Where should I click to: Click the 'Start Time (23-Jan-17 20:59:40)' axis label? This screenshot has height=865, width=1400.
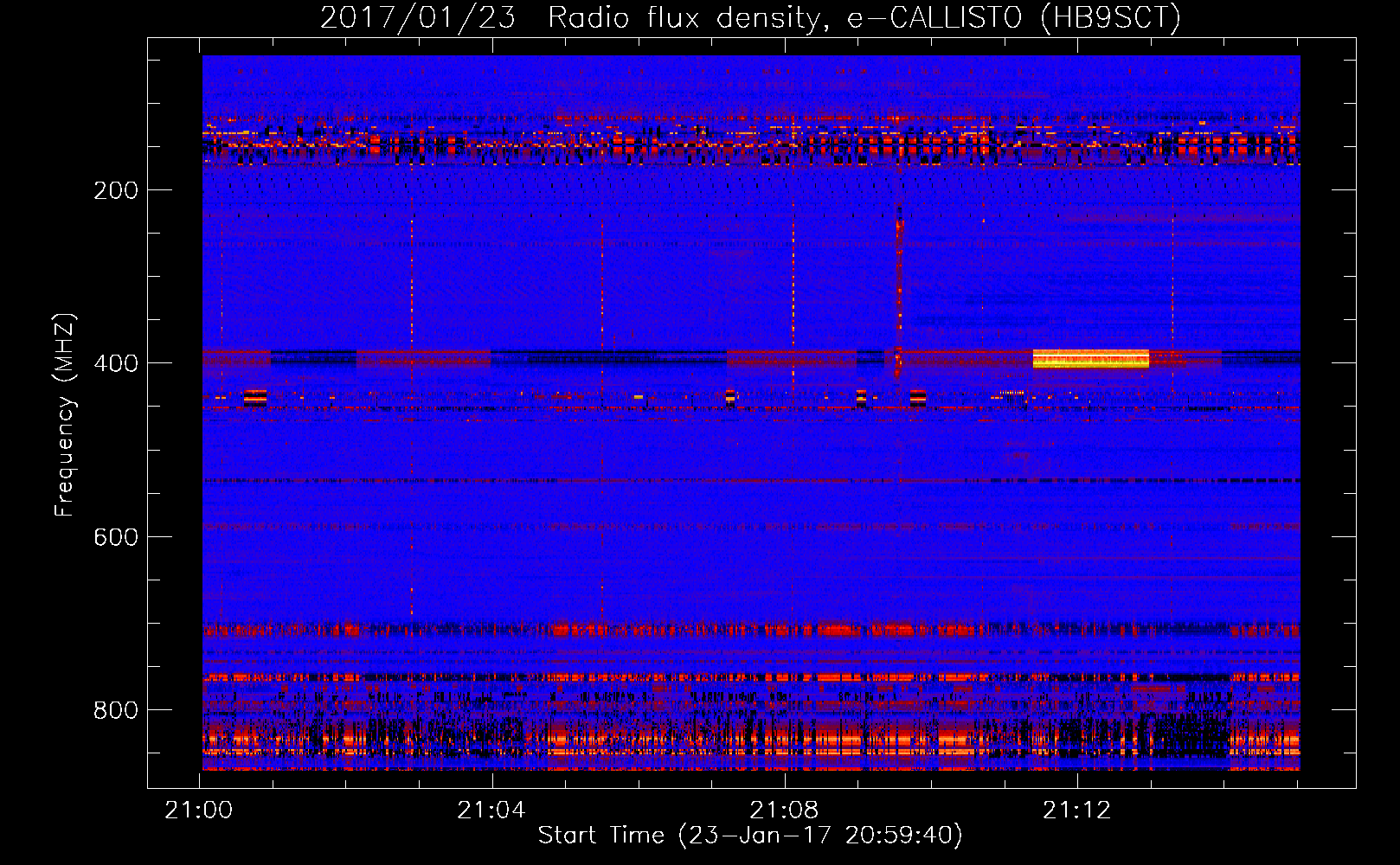pyautogui.click(x=750, y=835)
